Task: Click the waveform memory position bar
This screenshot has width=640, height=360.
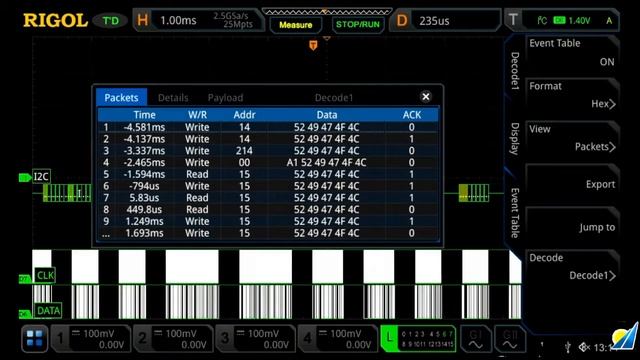Action: pos(327,12)
